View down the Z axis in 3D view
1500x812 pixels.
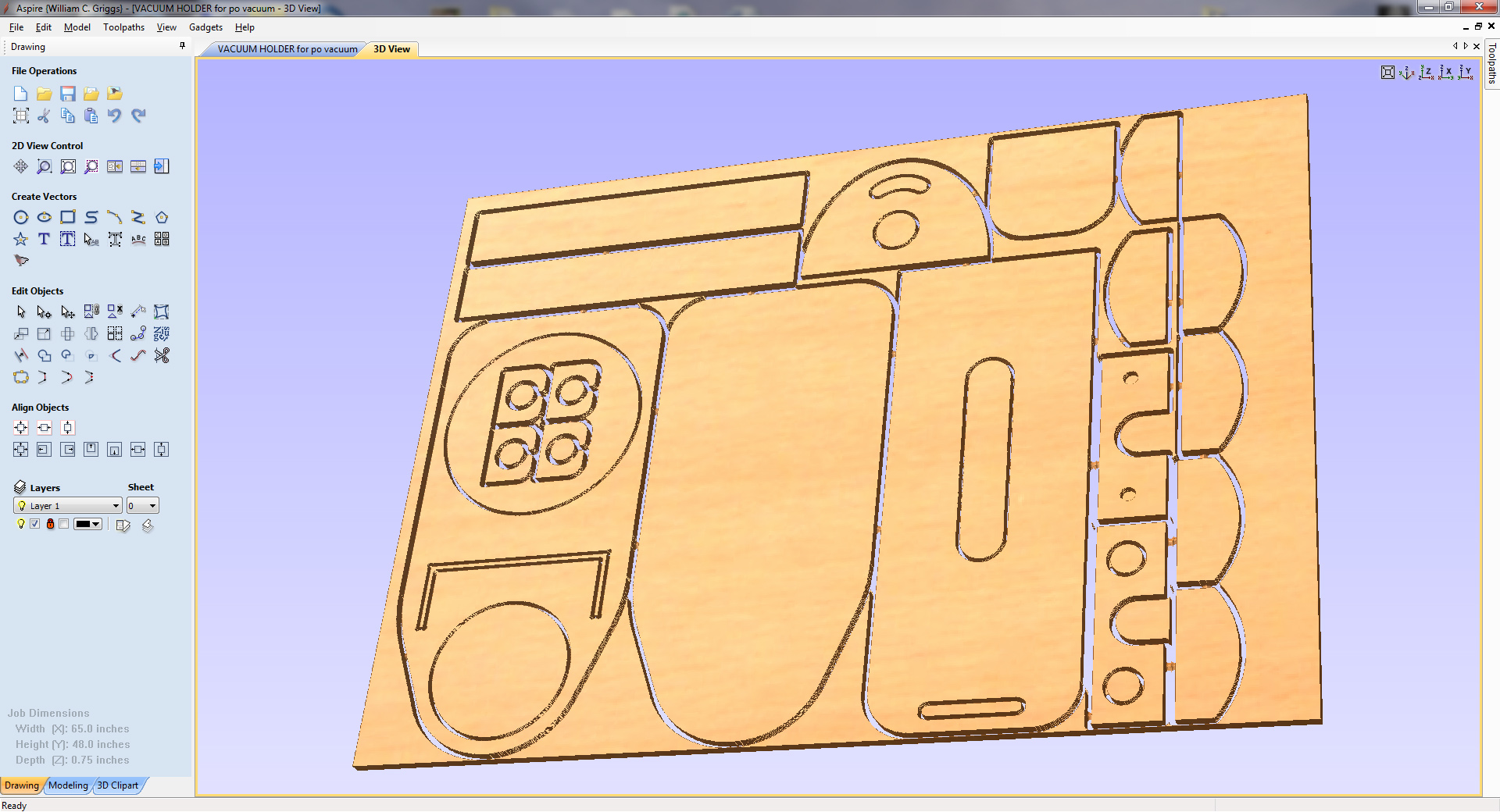pyautogui.click(x=1427, y=73)
